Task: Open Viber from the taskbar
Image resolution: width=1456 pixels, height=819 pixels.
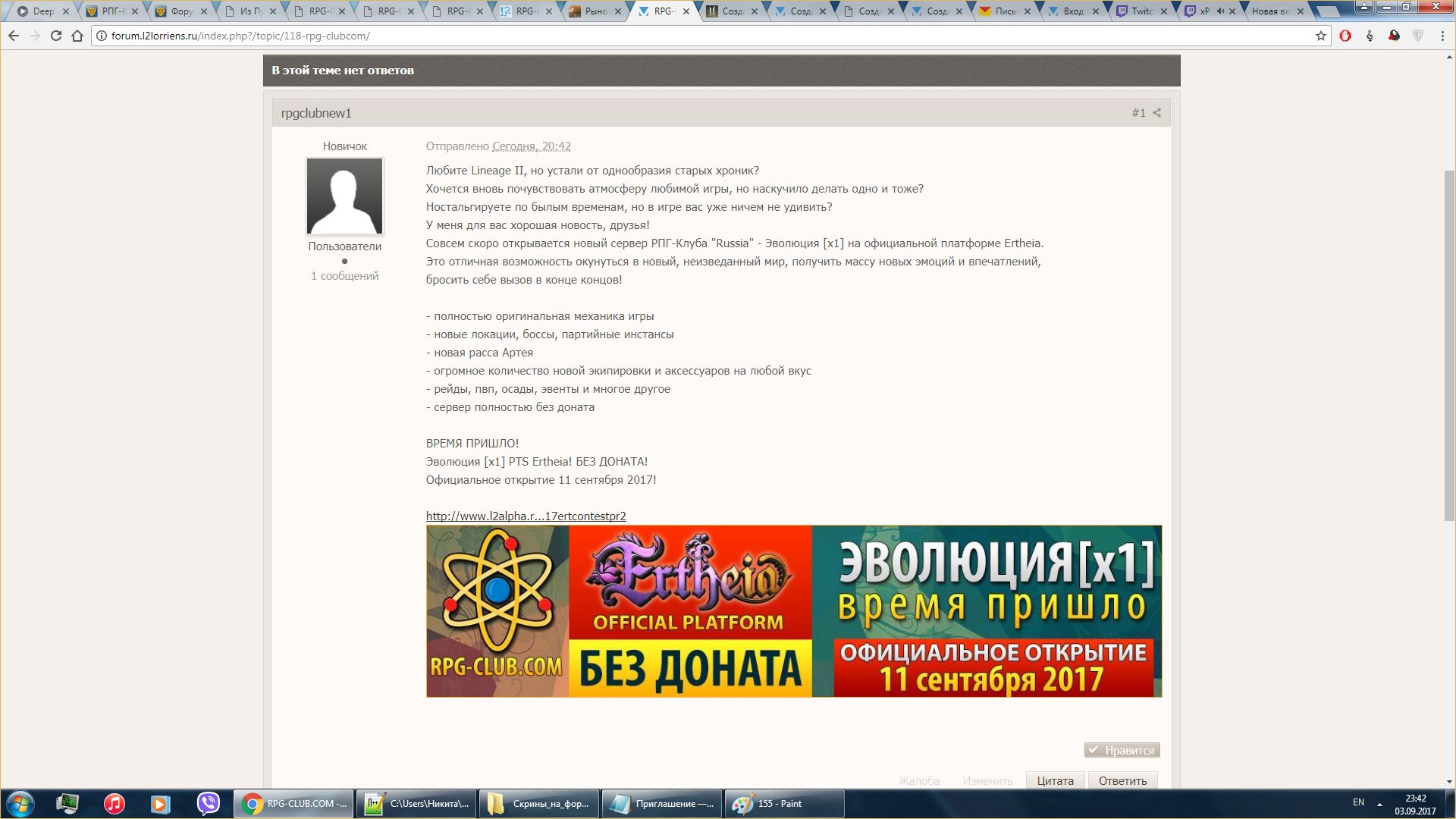Action: (208, 804)
